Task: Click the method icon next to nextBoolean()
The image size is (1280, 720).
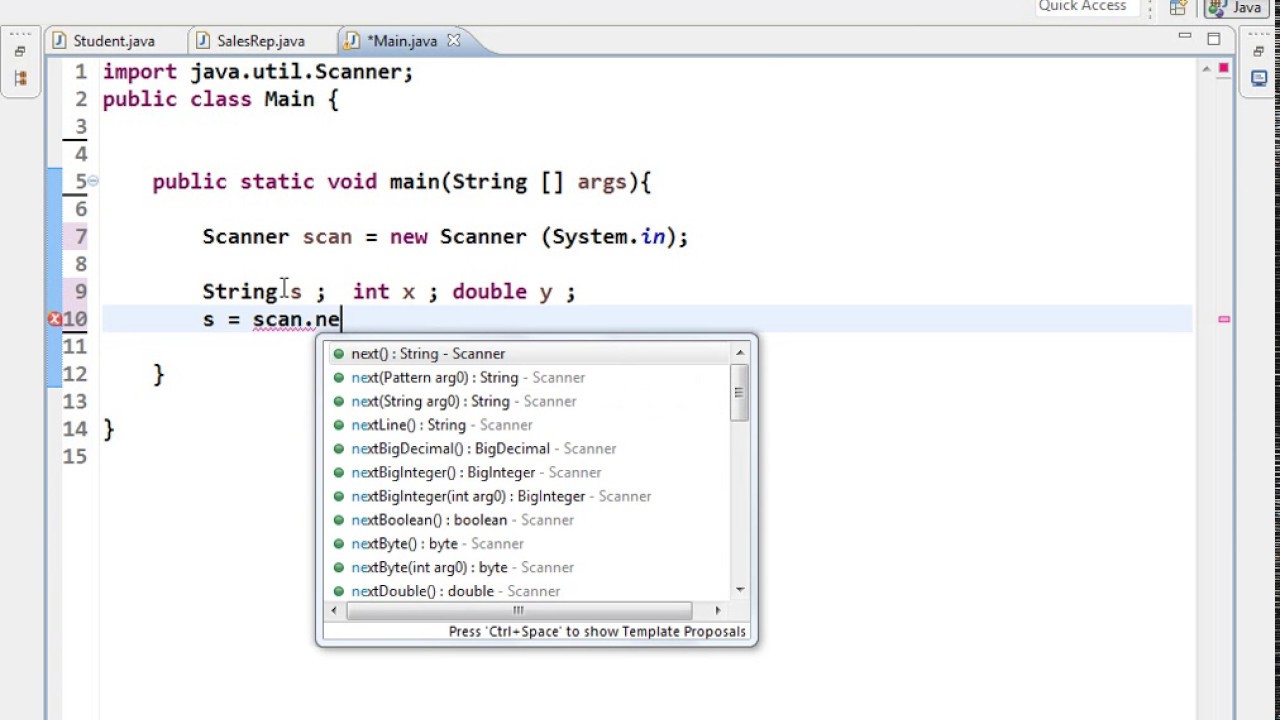Action: click(339, 520)
